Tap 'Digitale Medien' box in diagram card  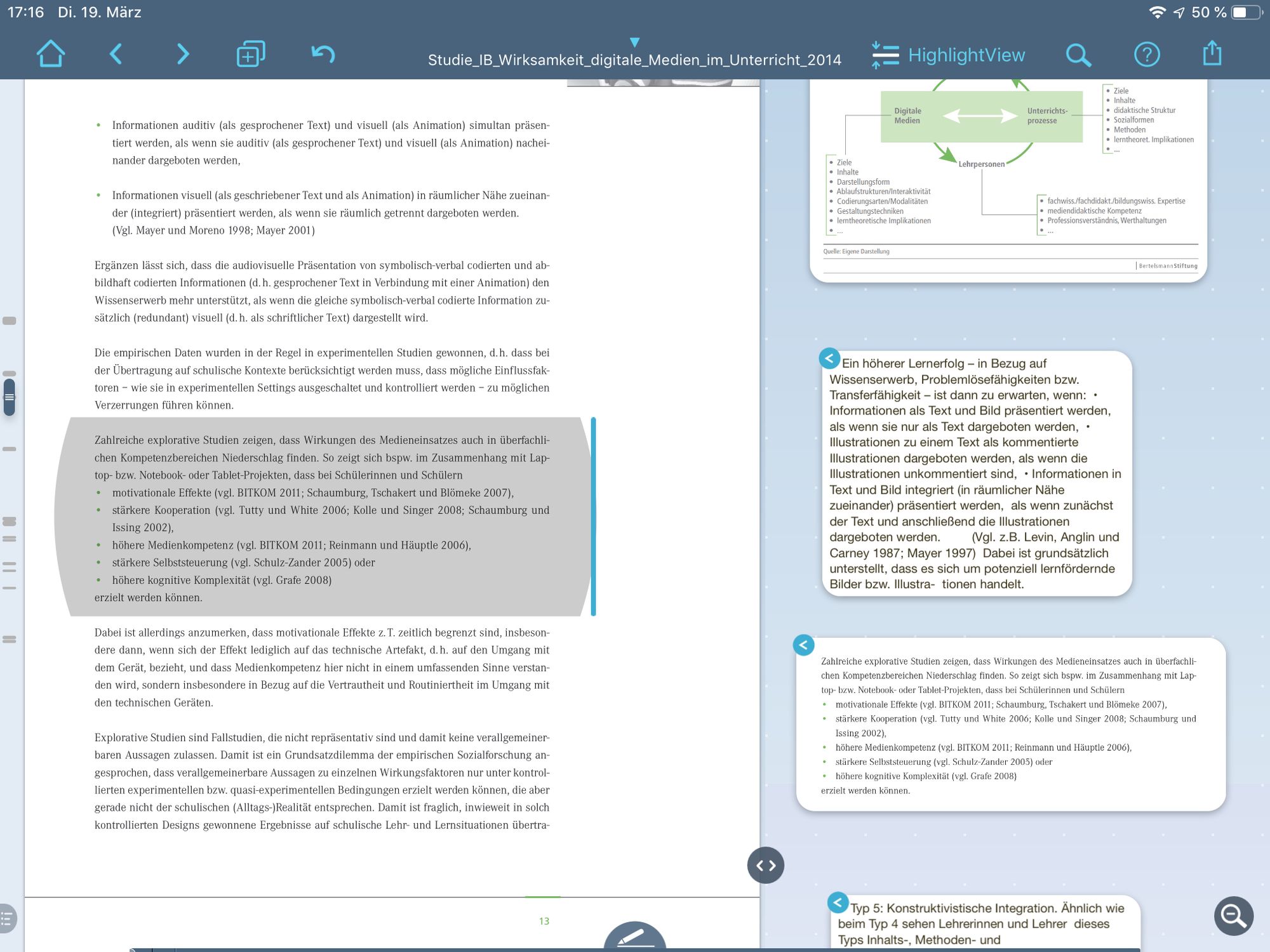[x=907, y=116]
